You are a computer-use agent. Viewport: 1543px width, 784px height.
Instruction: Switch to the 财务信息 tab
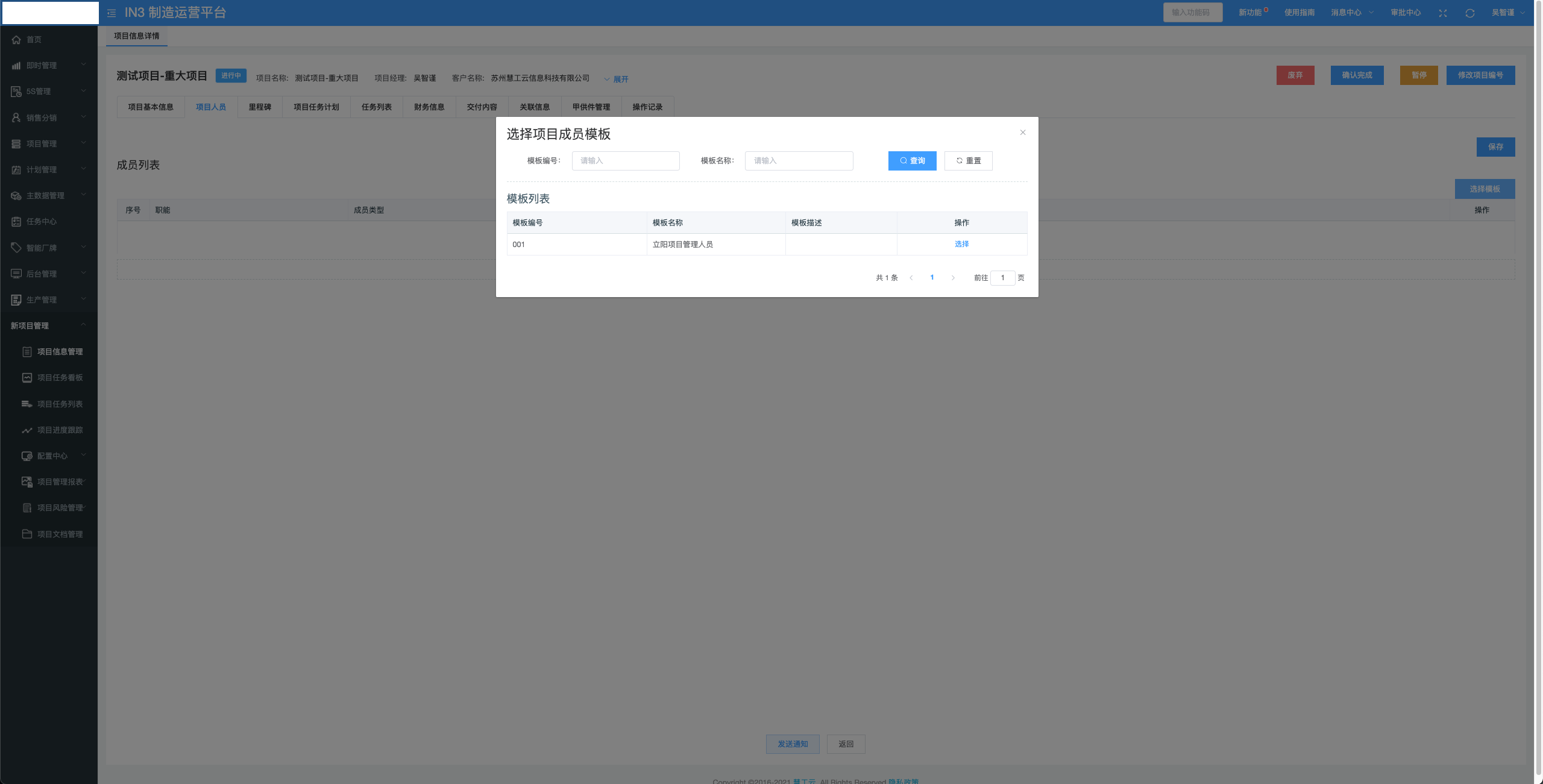pos(429,107)
